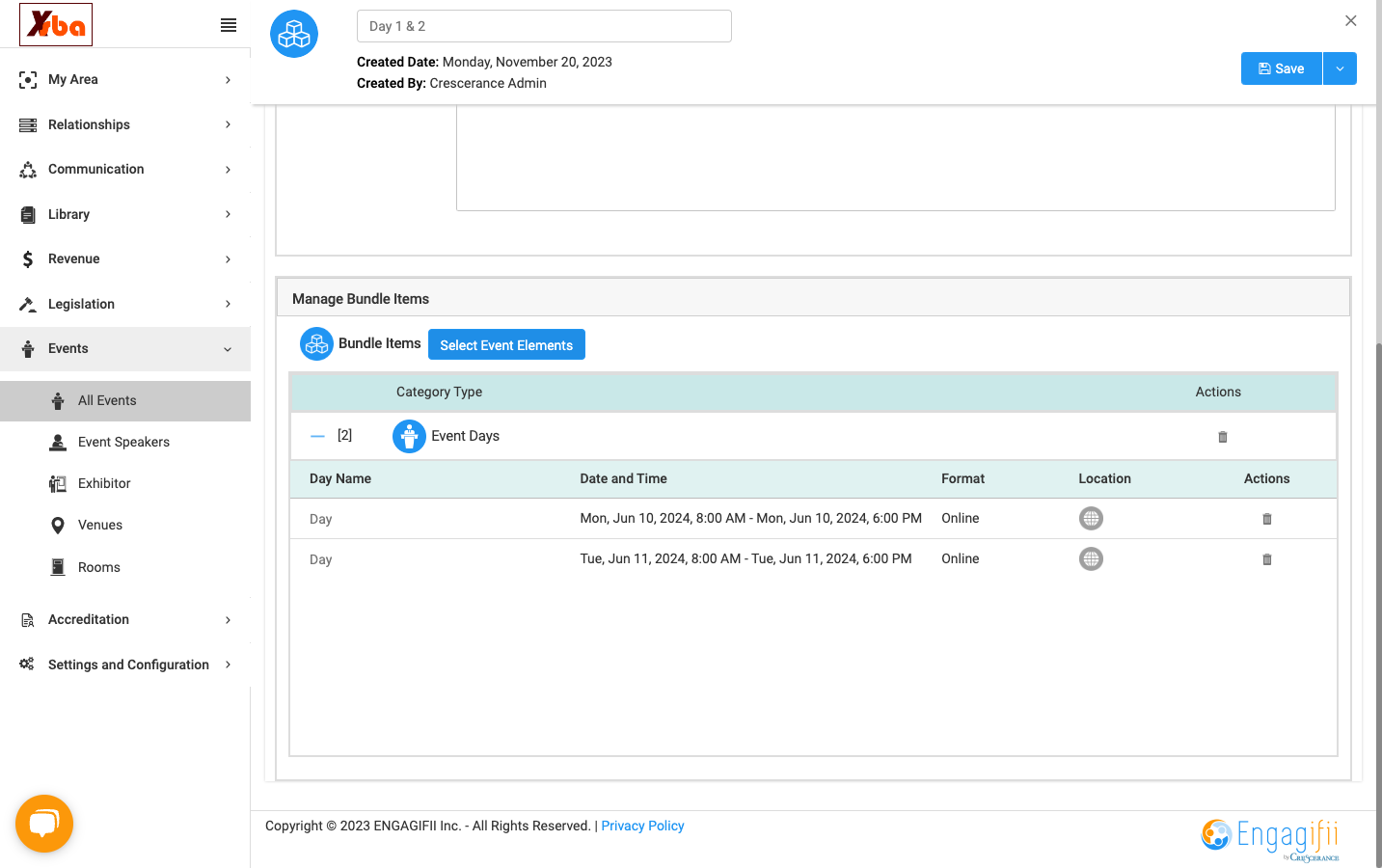Click the bundle cubes icon in header
The height and width of the screenshot is (868, 1382).
[294, 34]
